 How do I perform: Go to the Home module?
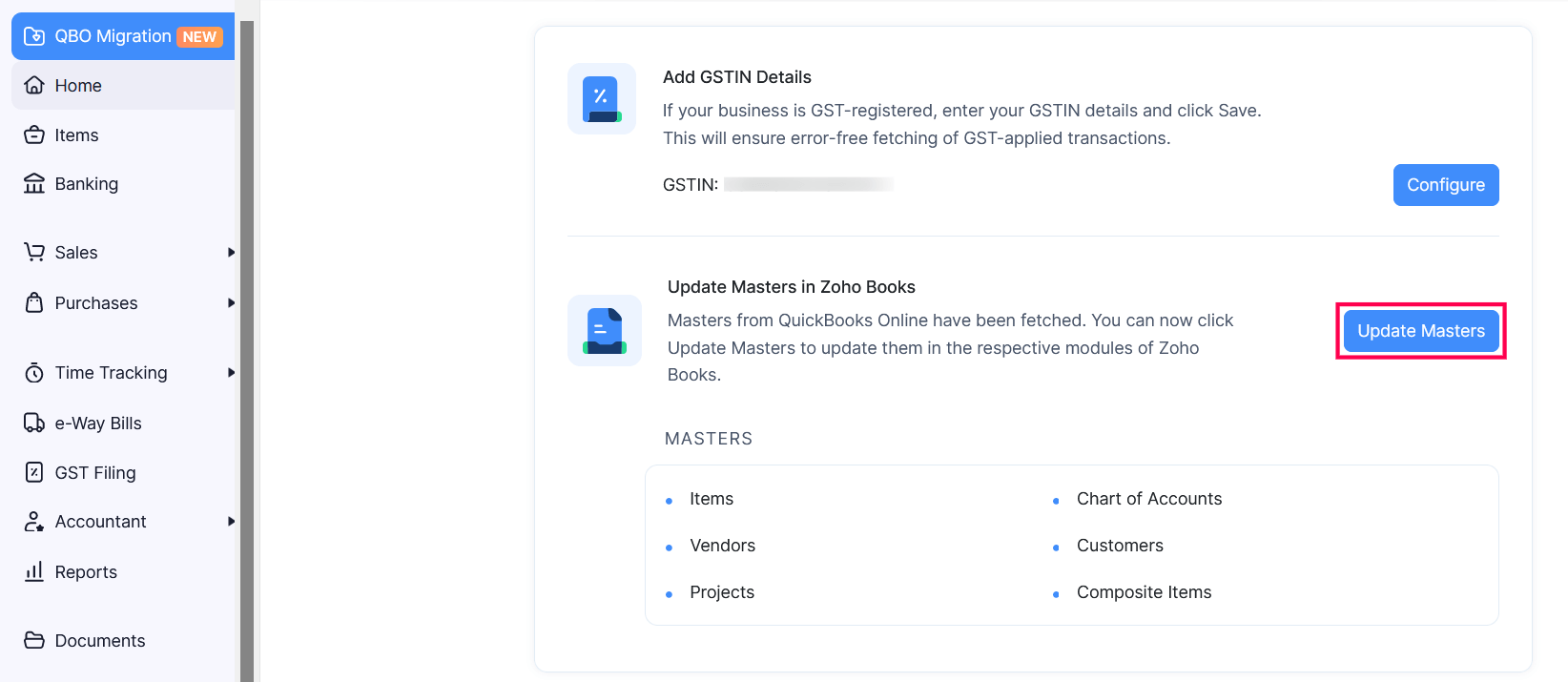[x=123, y=85]
